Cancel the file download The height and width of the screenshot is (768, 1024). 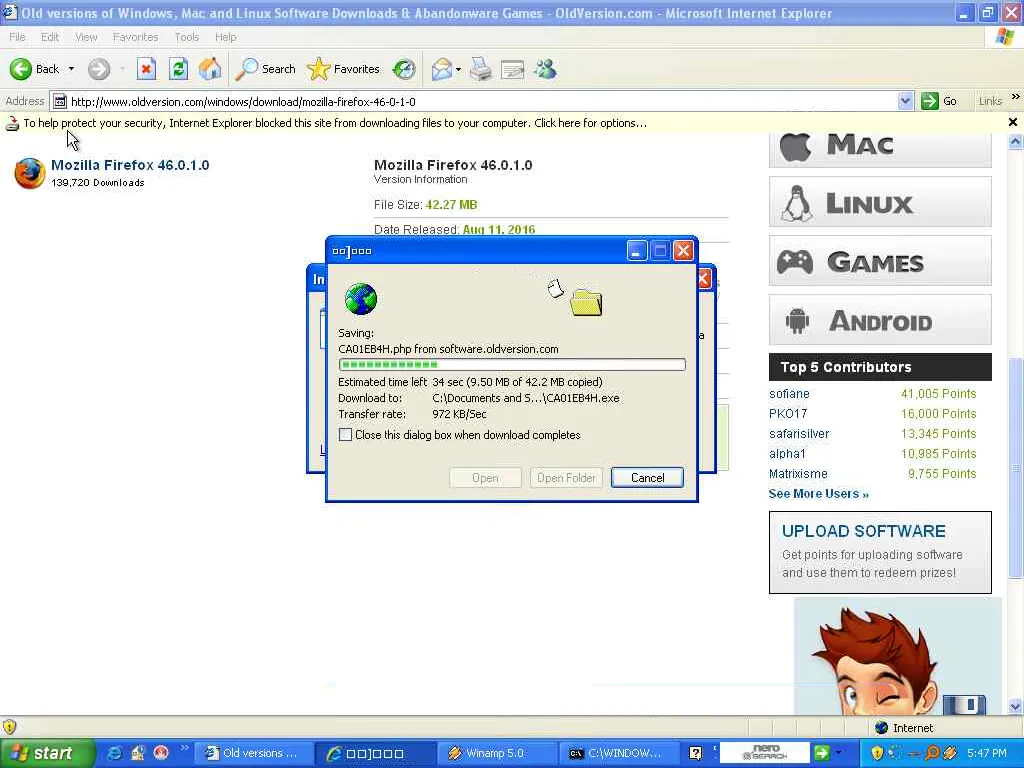[647, 477]
